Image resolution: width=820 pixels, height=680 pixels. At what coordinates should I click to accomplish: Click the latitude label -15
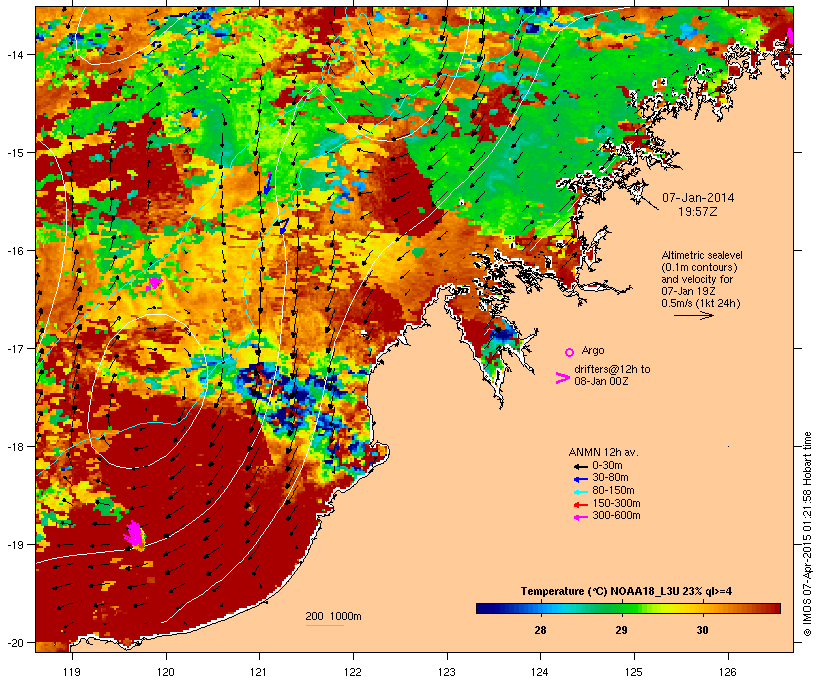tap(15, 153)
